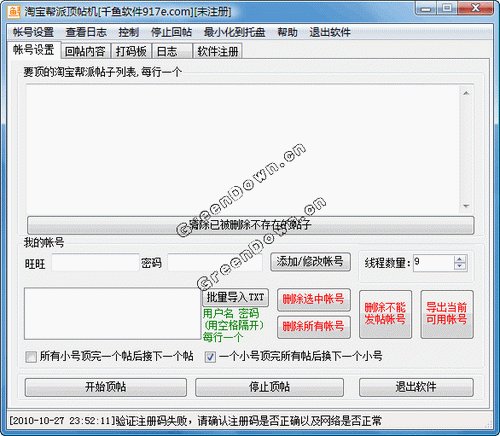
Task: Click the 停止顶帖 button
Action: [x=269, y=387]
